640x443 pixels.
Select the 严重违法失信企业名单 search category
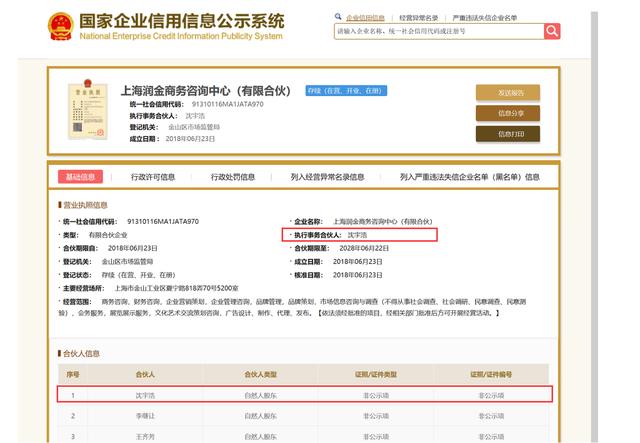click(484, 18)
